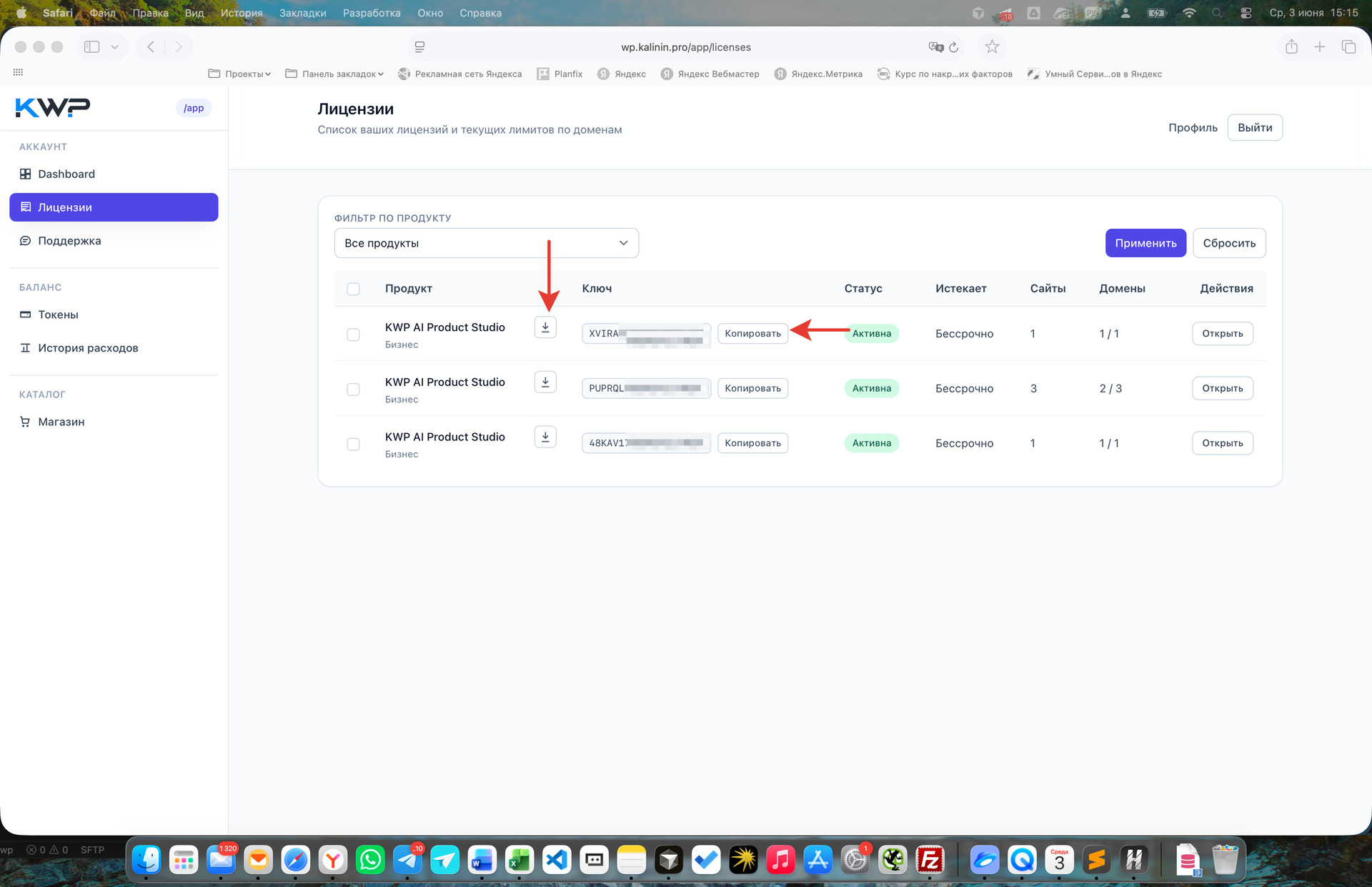Click the PUPRQL key field
The image size is (1372, 887).
point(646,388)
